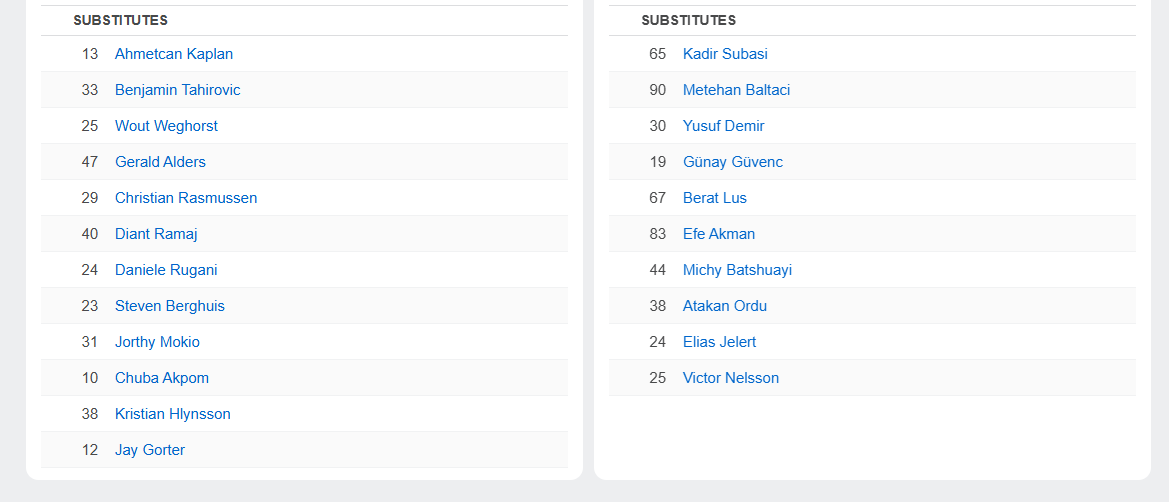Click Michy Batshuayi in substitutes
Screen dimensions: 1169x502
coord(737,270)
